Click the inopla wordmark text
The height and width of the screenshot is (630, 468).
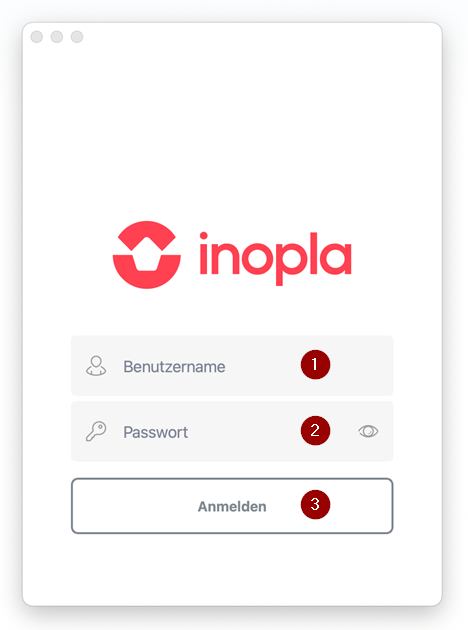(275, 258)
